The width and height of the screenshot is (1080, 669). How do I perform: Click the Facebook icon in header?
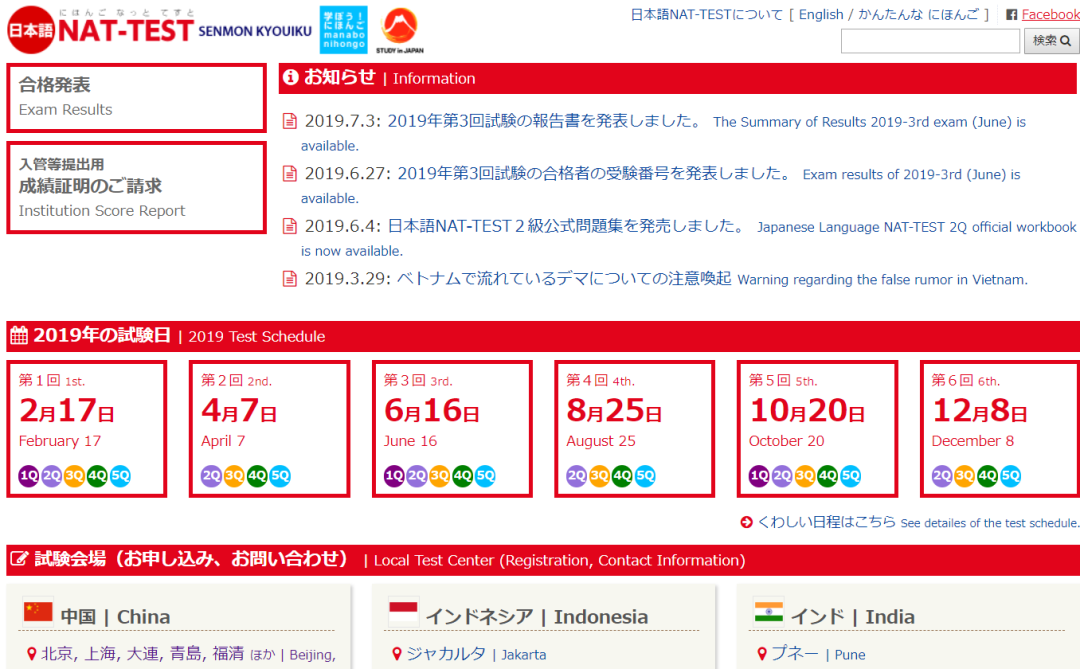(1011, 14)
